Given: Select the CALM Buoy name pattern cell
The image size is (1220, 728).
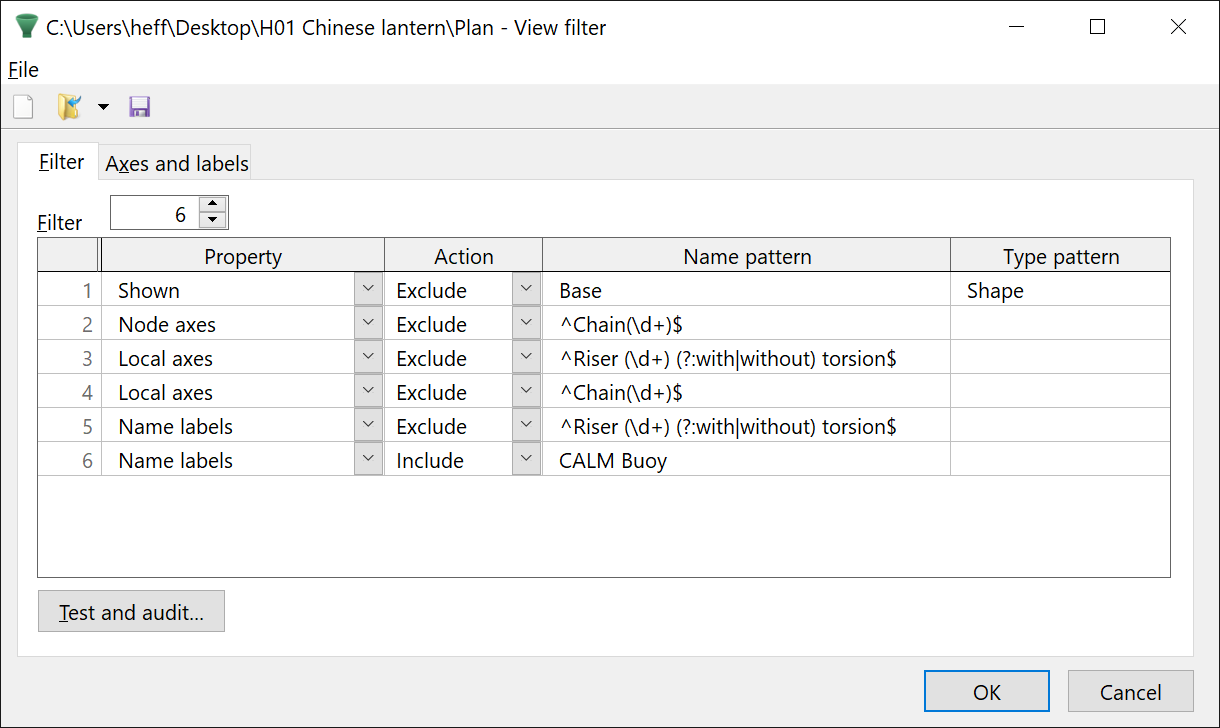Looking at the screenshot, I should coord(745,460).
